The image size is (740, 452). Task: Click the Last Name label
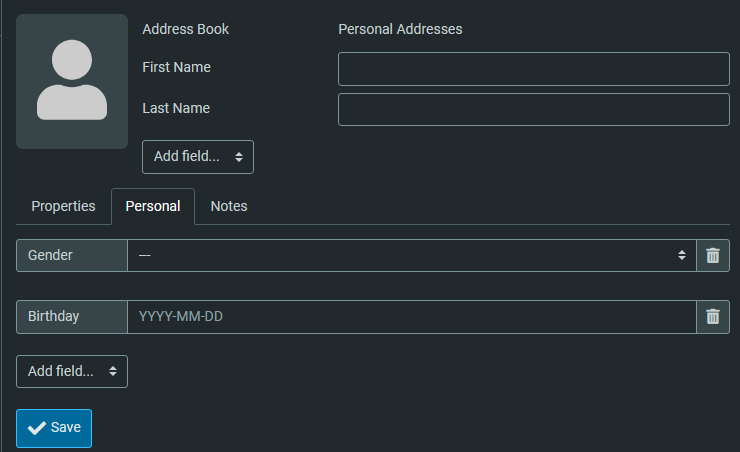click(176, 108)
